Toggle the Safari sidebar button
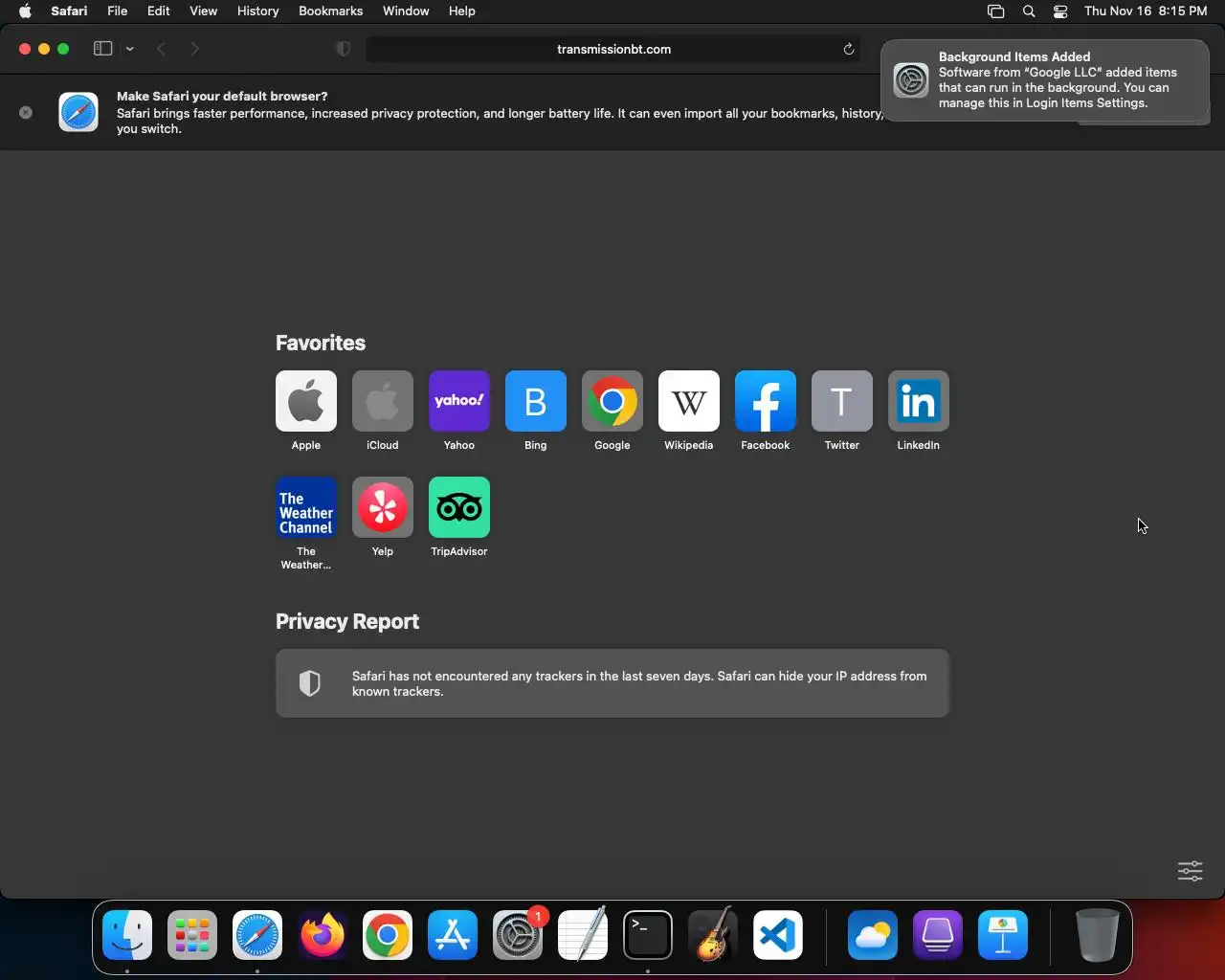Image resolution: width=1225 pixels, height=980 pixels. coord(102,49)
